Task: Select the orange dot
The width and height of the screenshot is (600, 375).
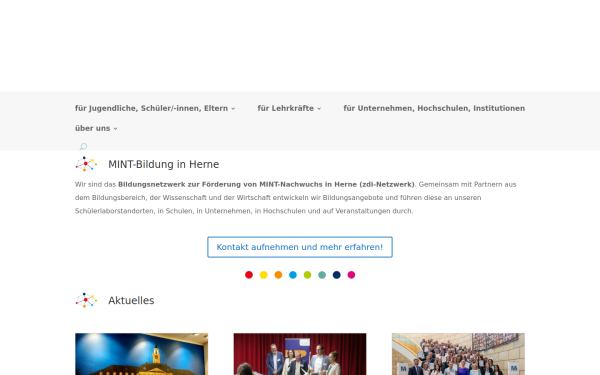Action: coord(278,275)
